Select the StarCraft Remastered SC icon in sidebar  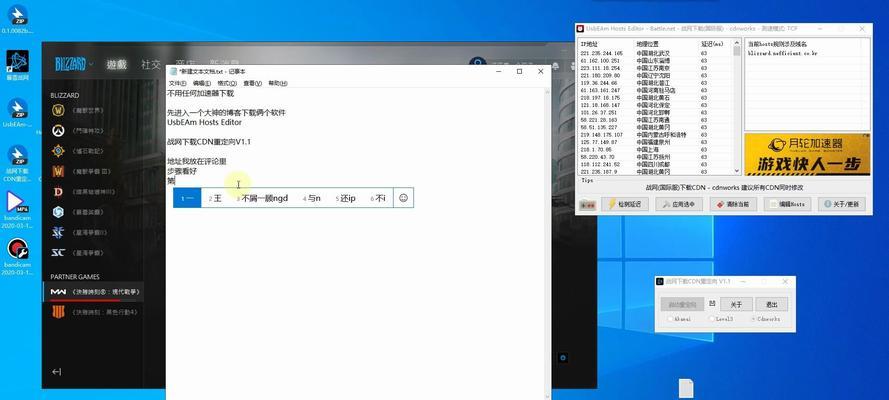[58, 253]
